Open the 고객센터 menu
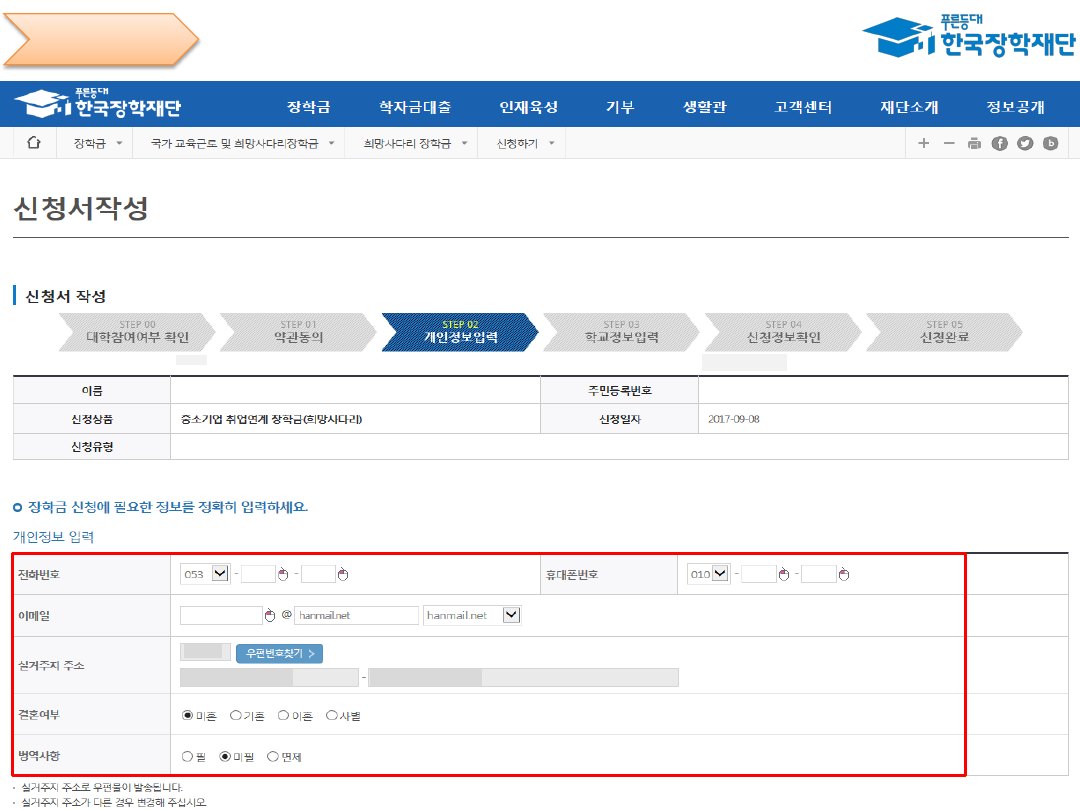The image size is (1080, 810). (x=803, y=107)
